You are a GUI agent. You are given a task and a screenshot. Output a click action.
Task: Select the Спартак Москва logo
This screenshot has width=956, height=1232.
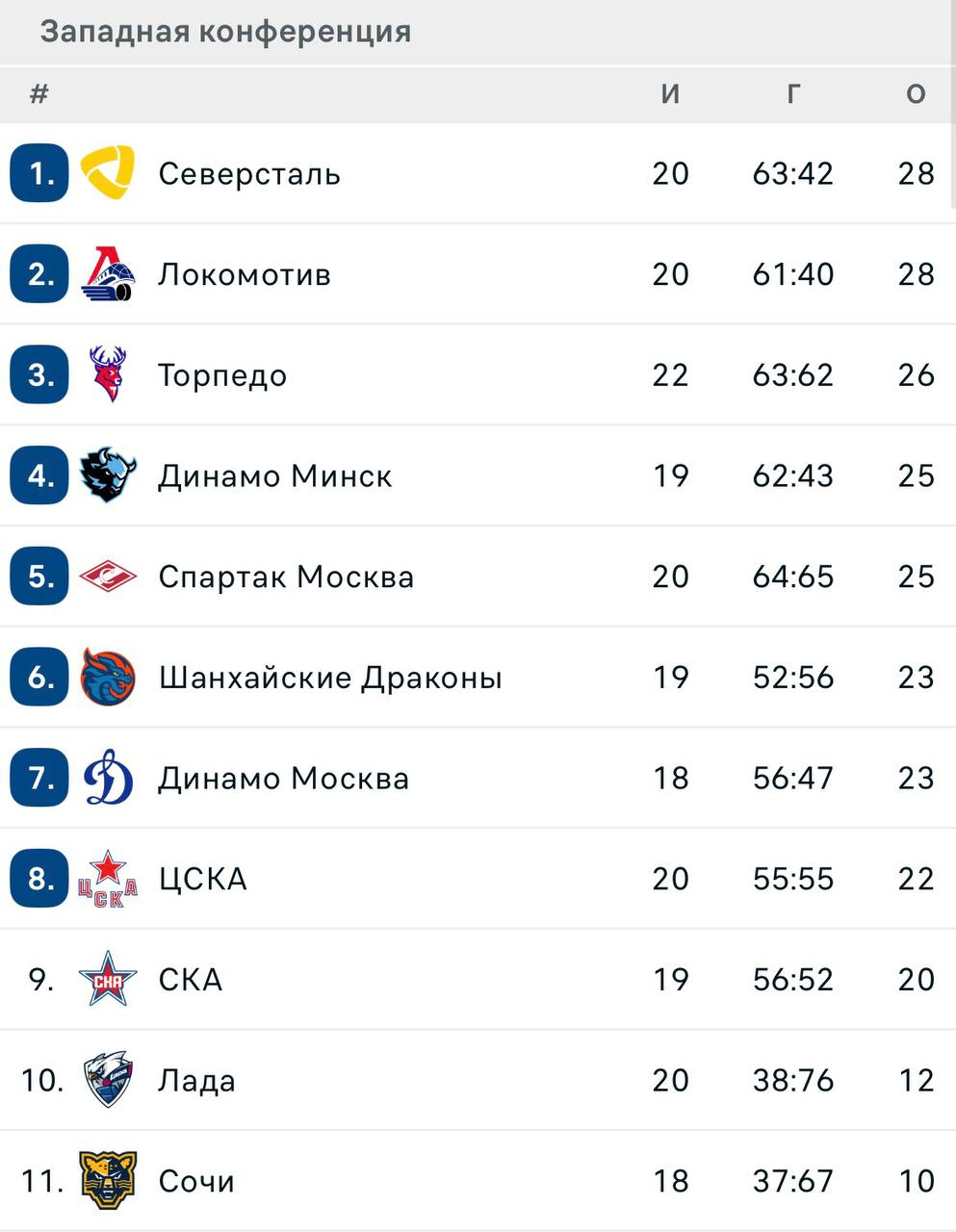pos(107,577)
